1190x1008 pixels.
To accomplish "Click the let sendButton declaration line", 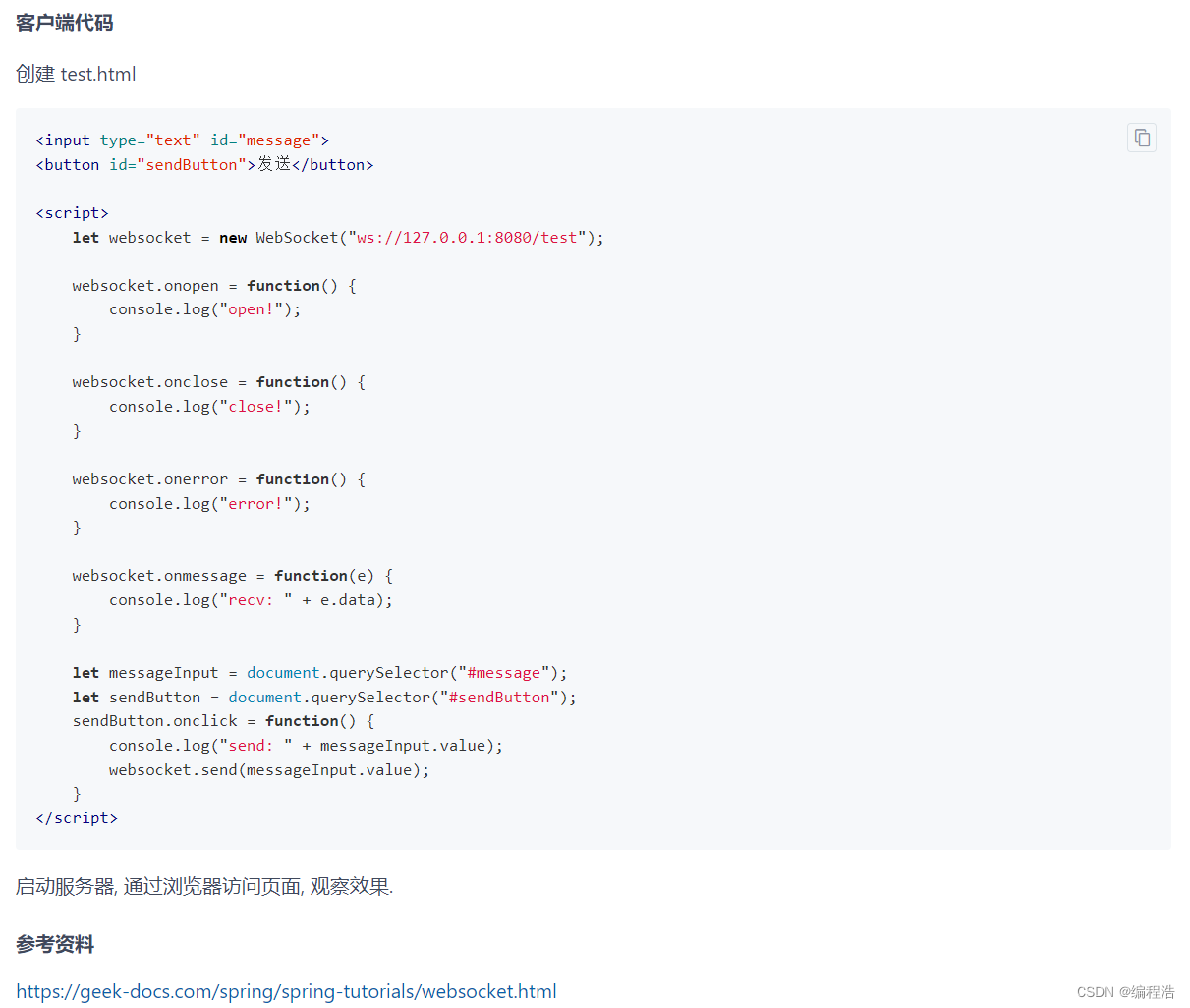I will click(x=324, y=698).
